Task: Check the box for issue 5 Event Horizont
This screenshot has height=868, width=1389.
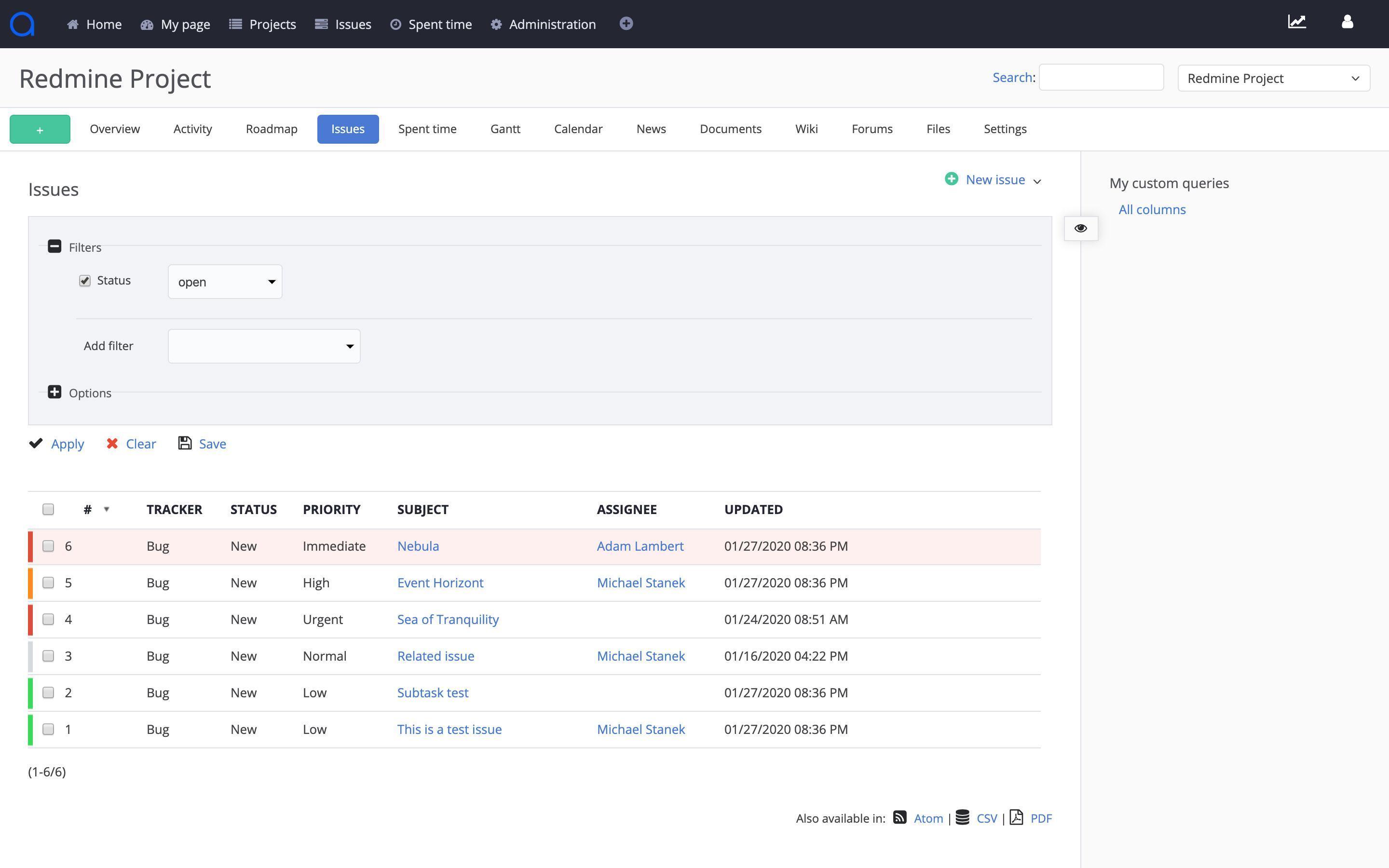Action: pos(48,583)
